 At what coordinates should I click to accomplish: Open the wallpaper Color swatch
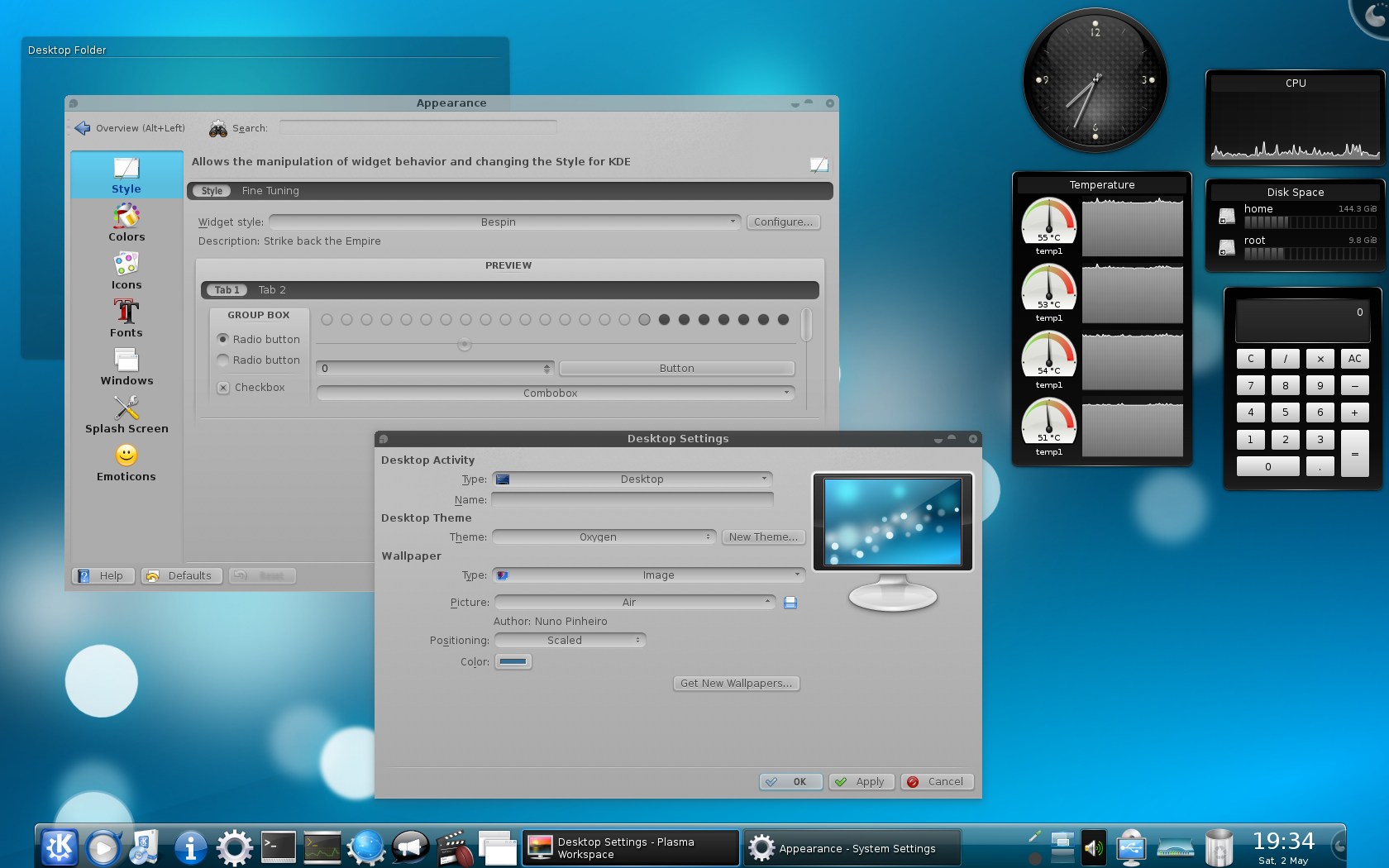click(513, 661)
